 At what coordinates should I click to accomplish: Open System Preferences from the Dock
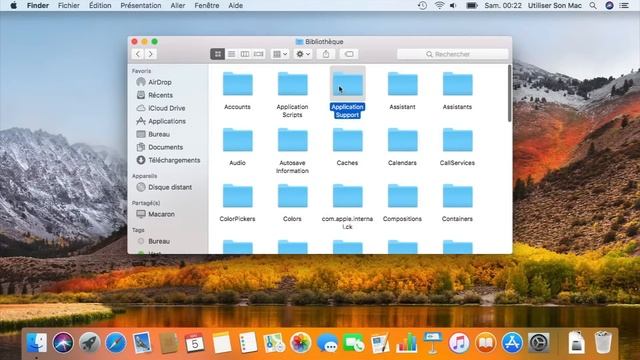click(539, 342)
